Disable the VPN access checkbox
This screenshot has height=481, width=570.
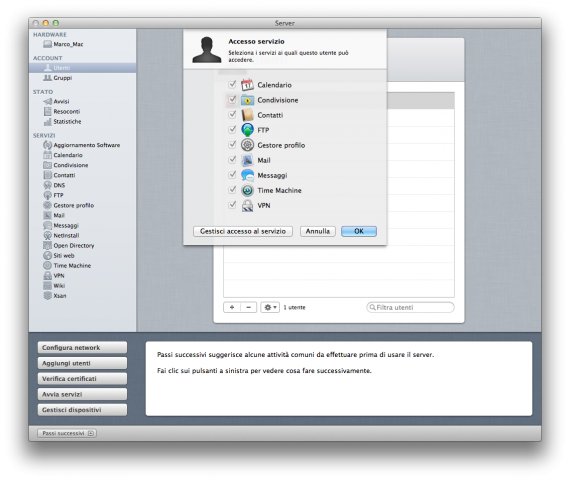click(x=232, y=205)
